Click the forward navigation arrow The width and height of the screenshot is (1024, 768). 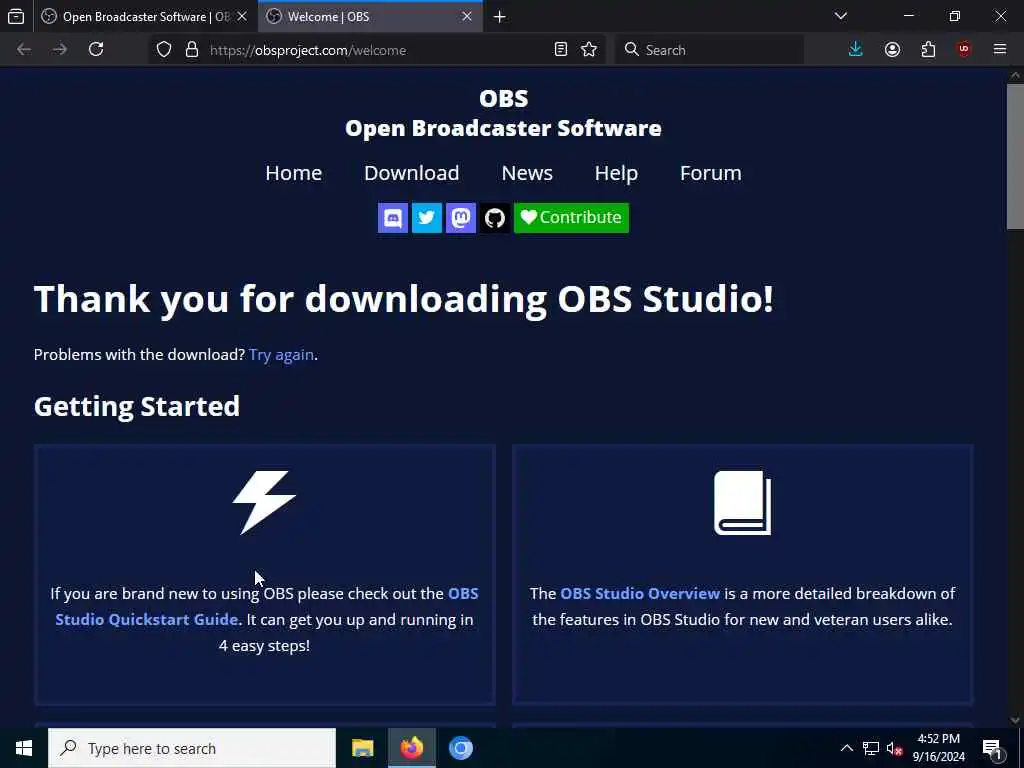[x=59, y=50]
